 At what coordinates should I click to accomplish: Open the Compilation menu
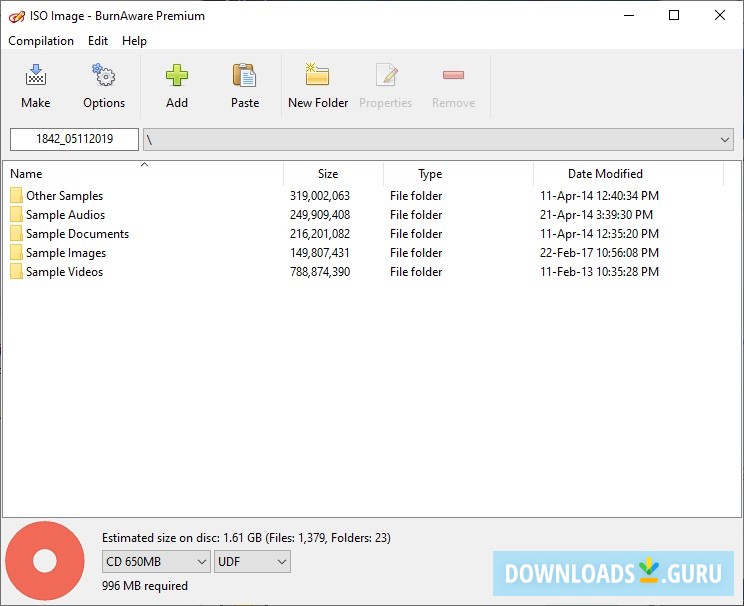click(x=41, y=41)
